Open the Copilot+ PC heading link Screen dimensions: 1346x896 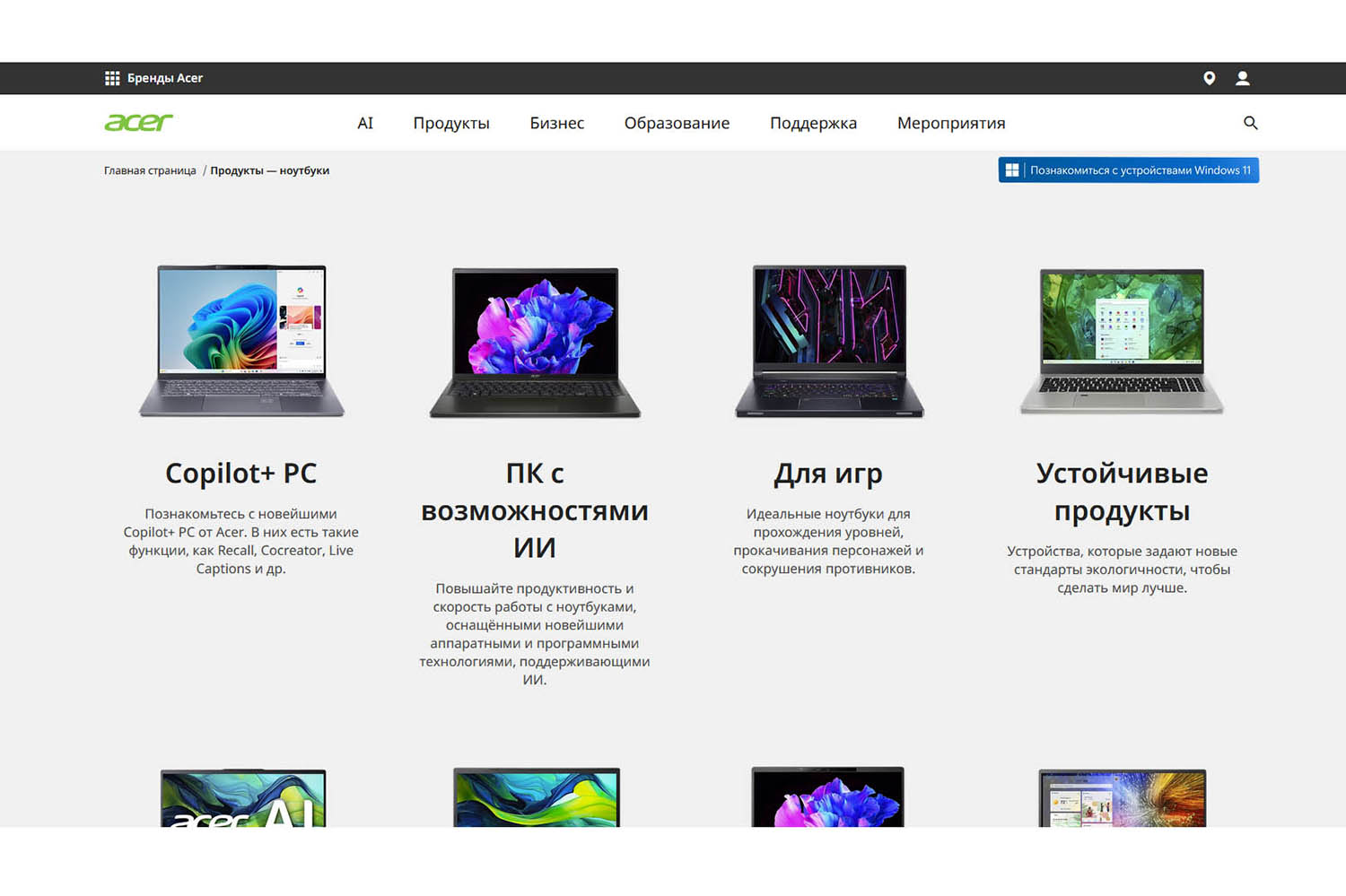click(x=240, y=473)
